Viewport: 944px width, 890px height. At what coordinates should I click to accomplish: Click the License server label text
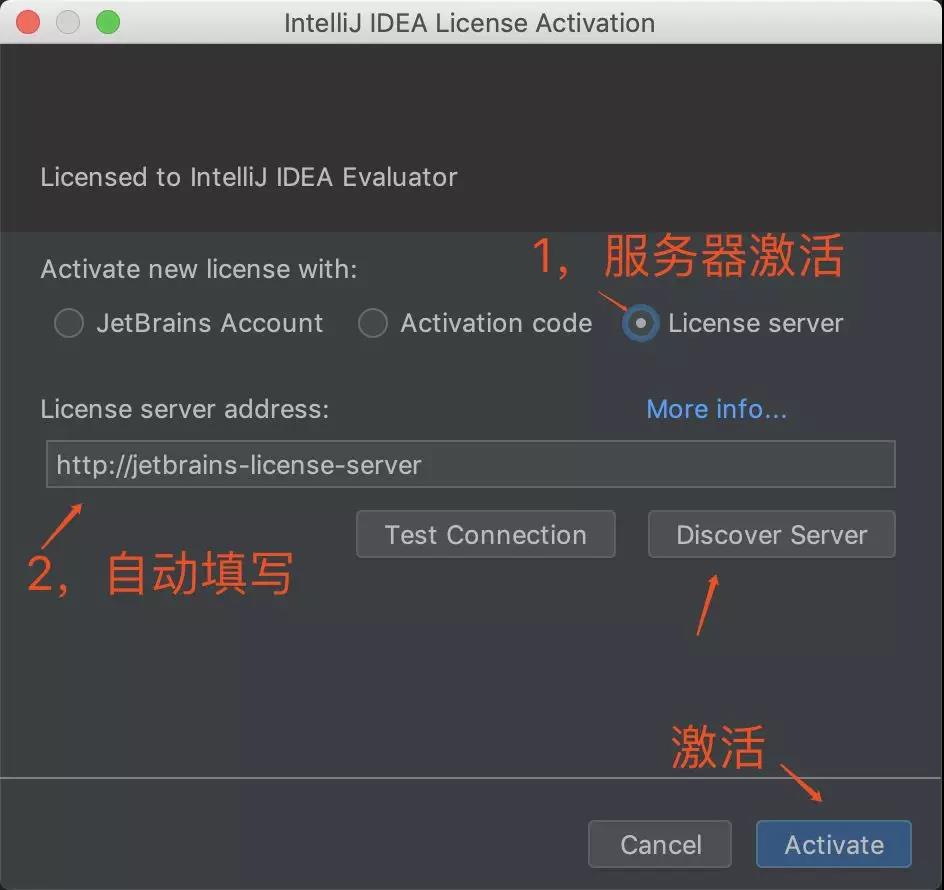756,323
